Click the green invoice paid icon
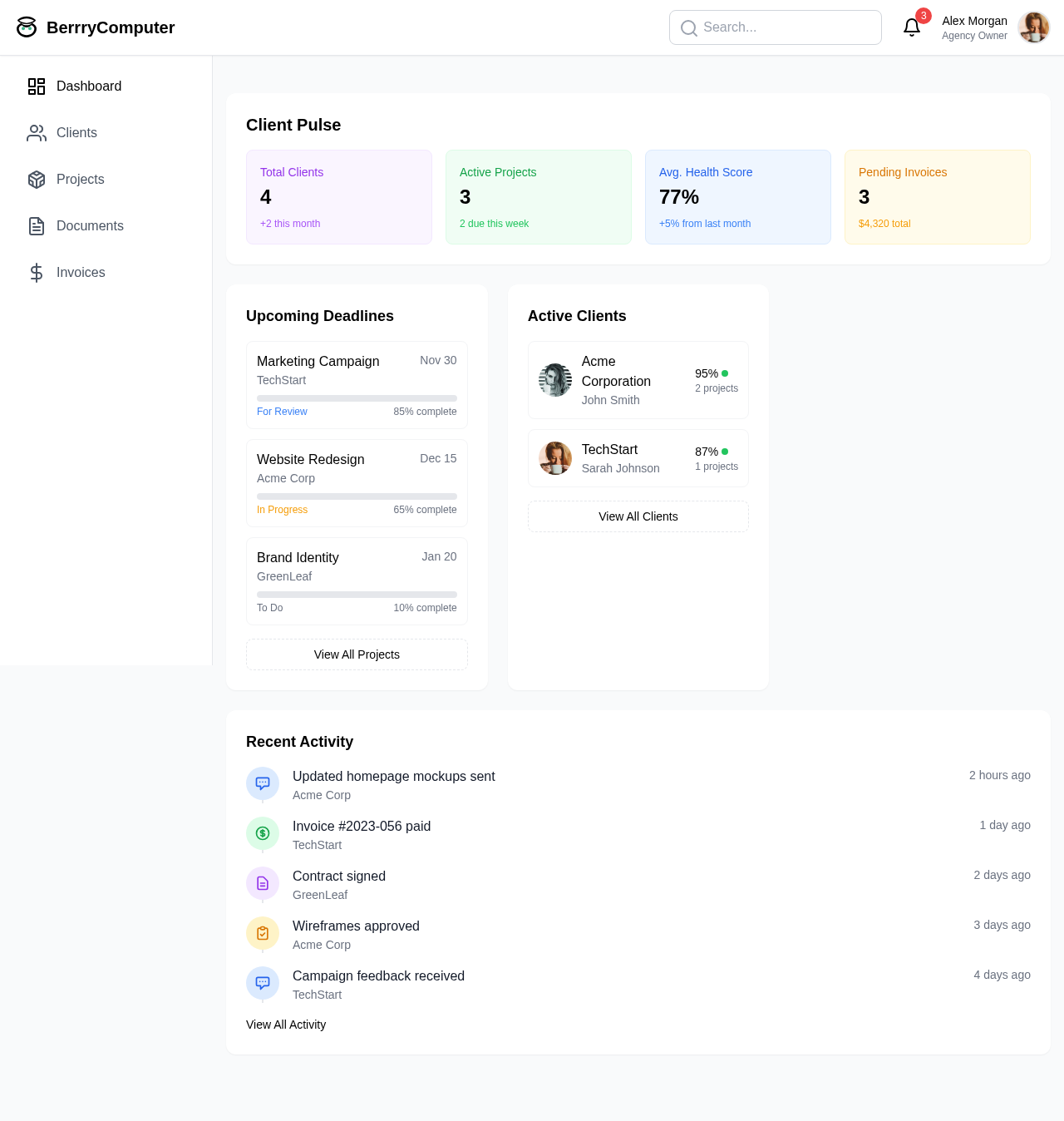Screen dimensions: 1064x1121 (262, 833)
